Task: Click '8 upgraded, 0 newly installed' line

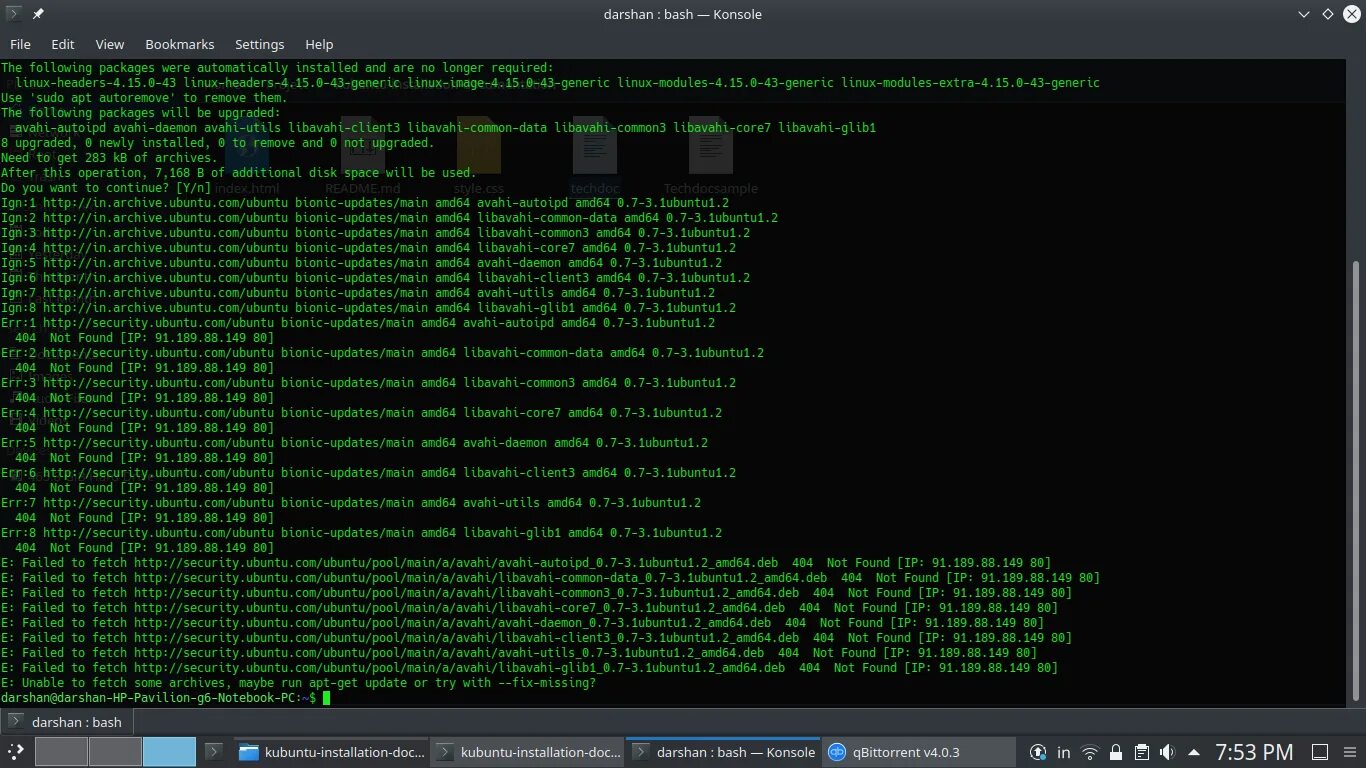Action: (217, 142)
